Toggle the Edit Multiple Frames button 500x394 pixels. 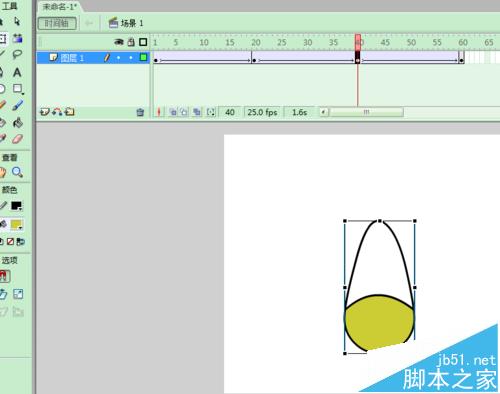[197, 112]
